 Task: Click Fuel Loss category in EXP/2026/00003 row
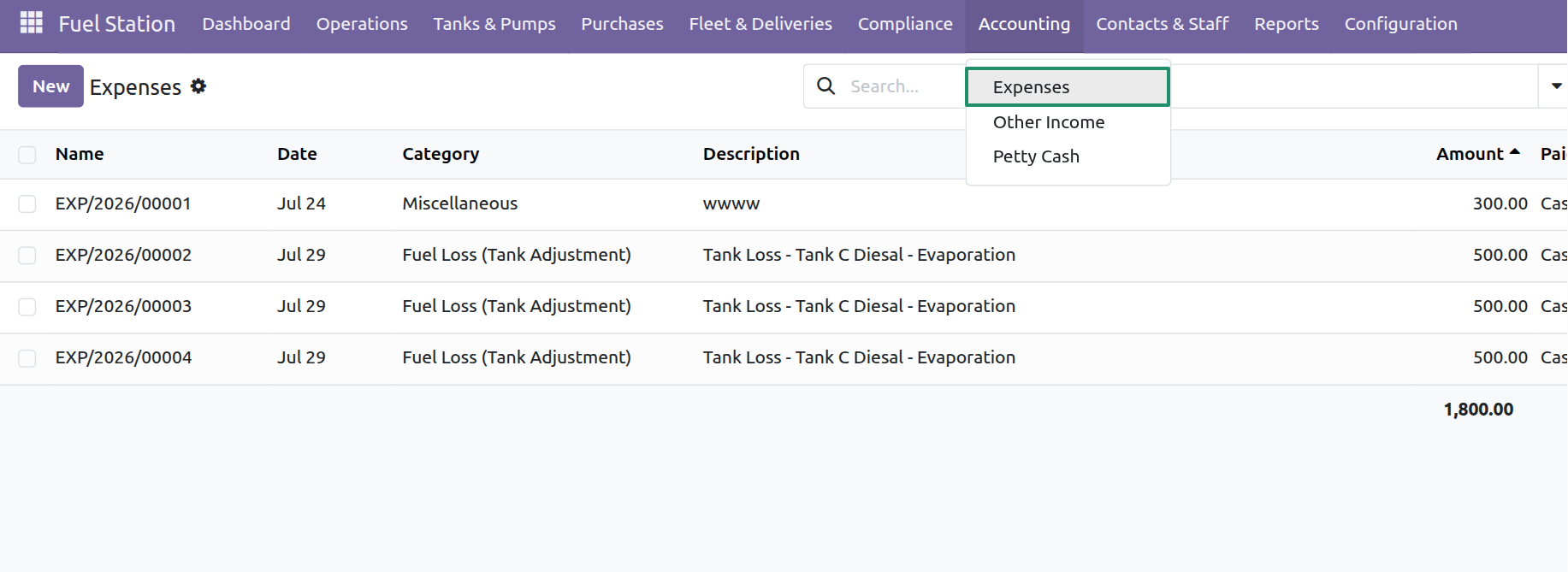click(x=517, y=306)
